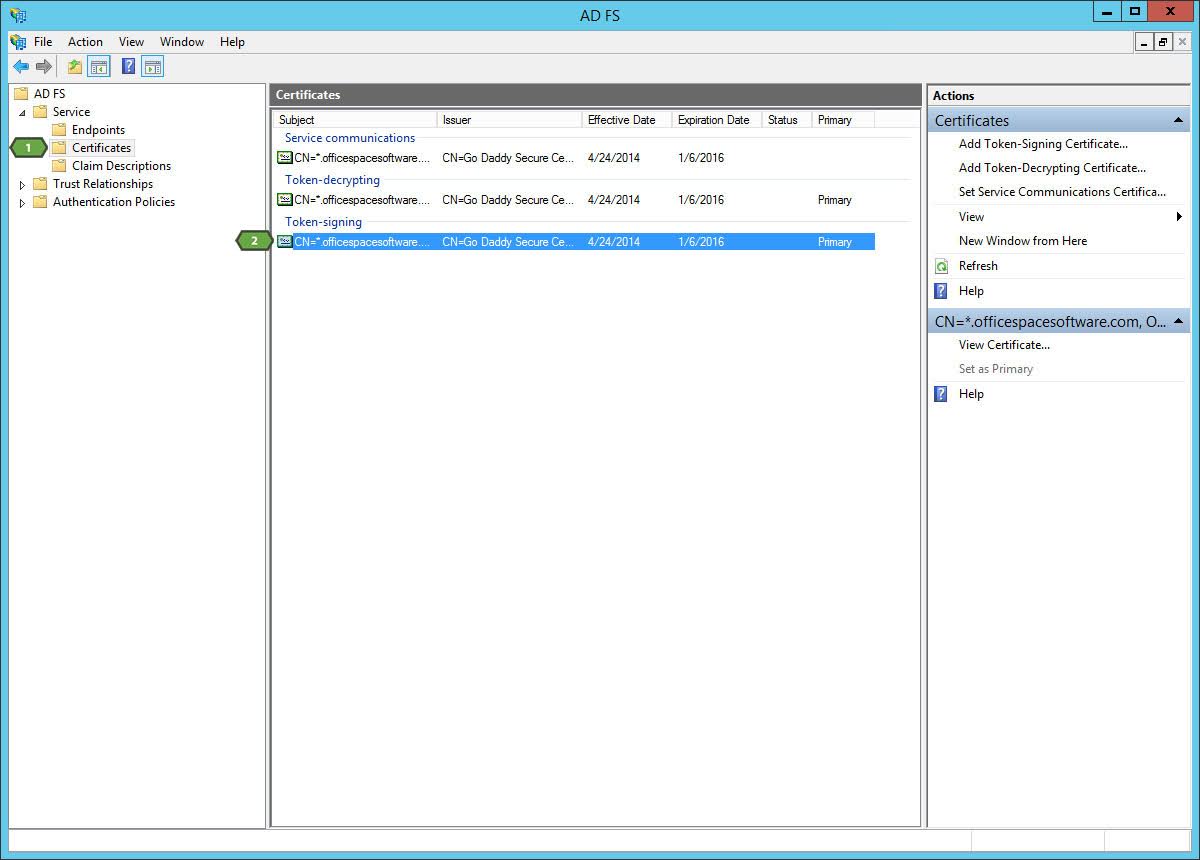Select the Token-decrypting certificate subject text
The image size is (1200, 860).
pos(362,200)
